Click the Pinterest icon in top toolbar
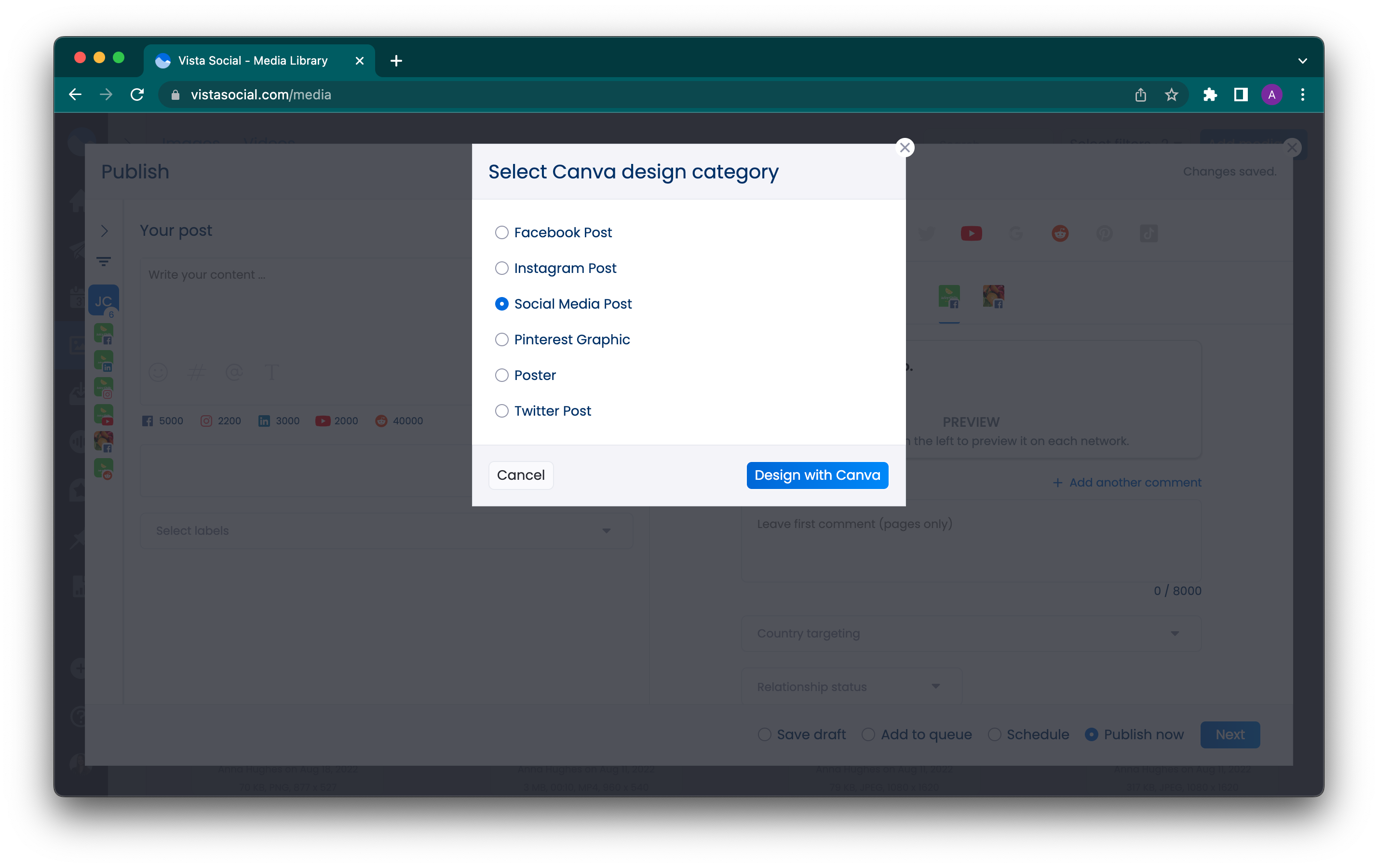1378x868 pixels. (1103, 232)
